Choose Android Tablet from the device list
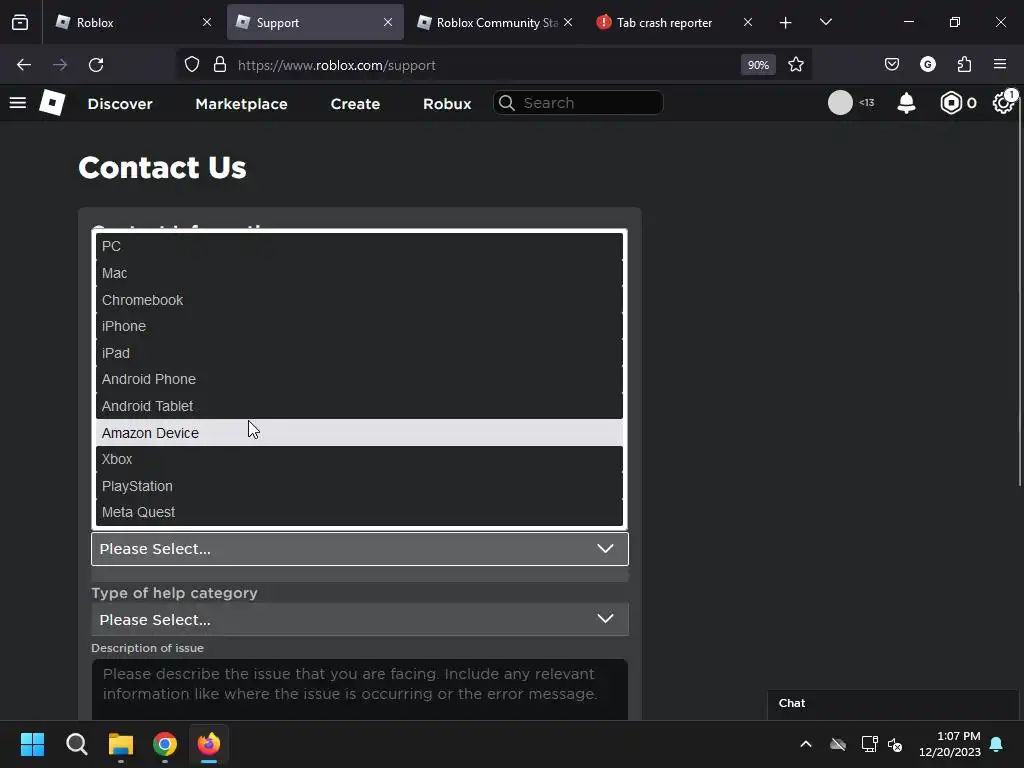1024x768 pixels. [x=359, y=406]
